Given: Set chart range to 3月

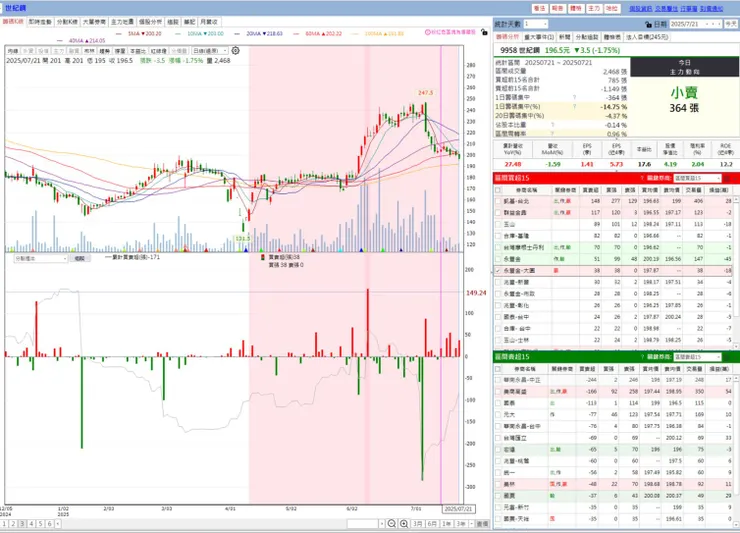Looking at the screenshot, I should tap(418, 524).
